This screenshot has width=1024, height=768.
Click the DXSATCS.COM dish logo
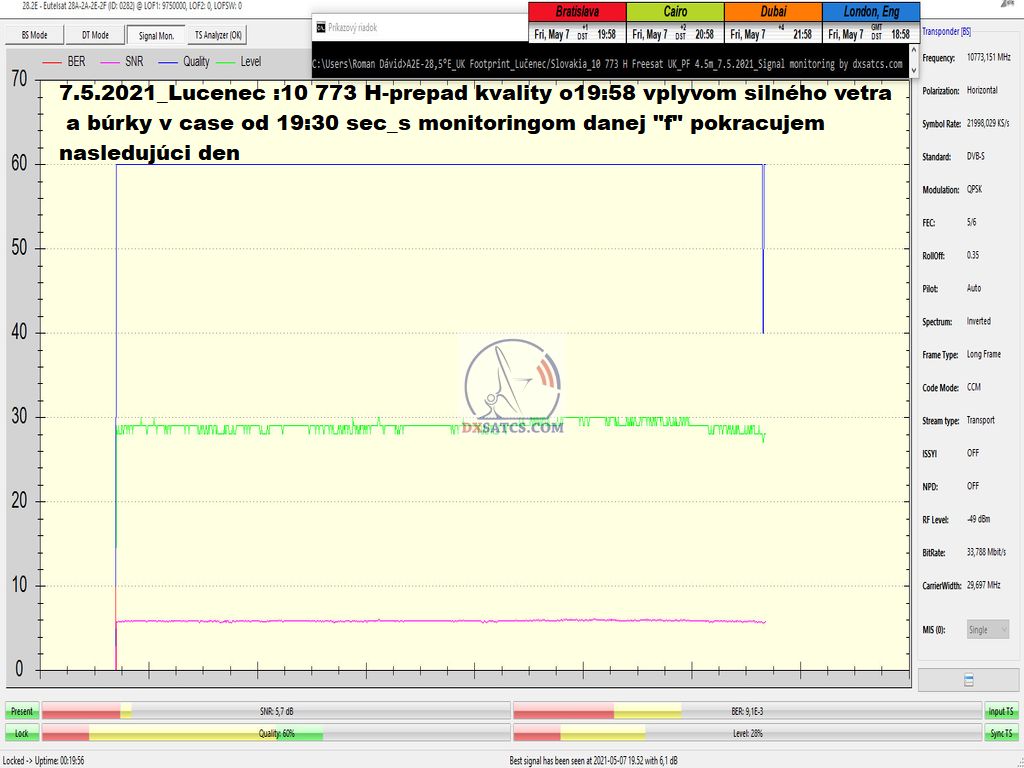pos(513,385)
